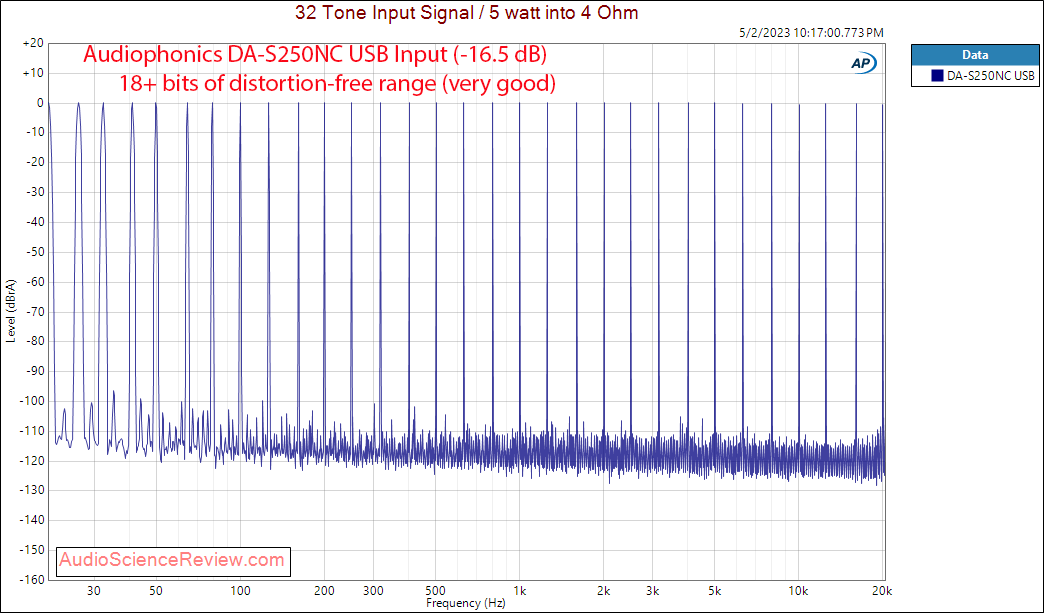1044x613 pixels.
Task: Click the "1k" frequency axis tick label
Action: [519, 590]
